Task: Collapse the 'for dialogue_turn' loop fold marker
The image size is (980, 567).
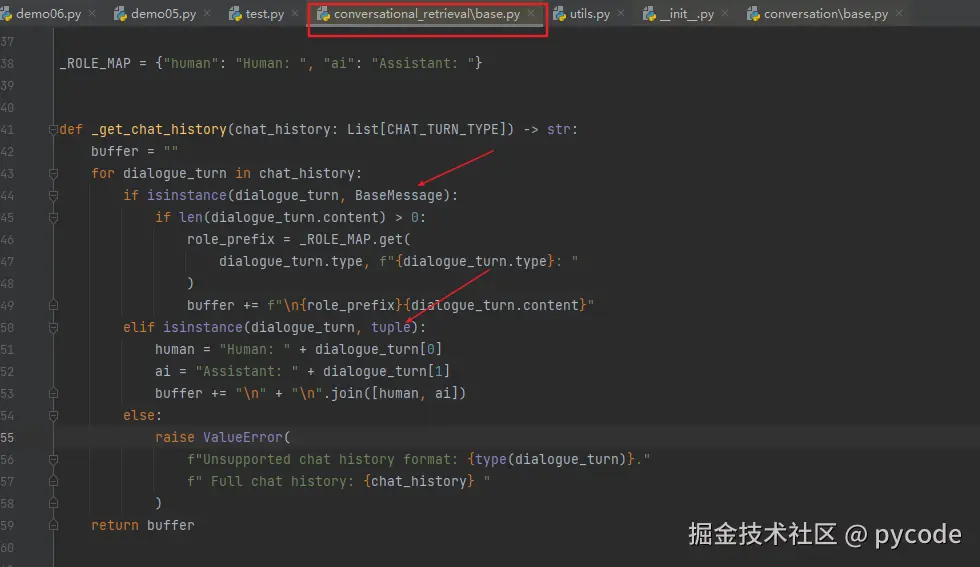Action: point(53,173)
